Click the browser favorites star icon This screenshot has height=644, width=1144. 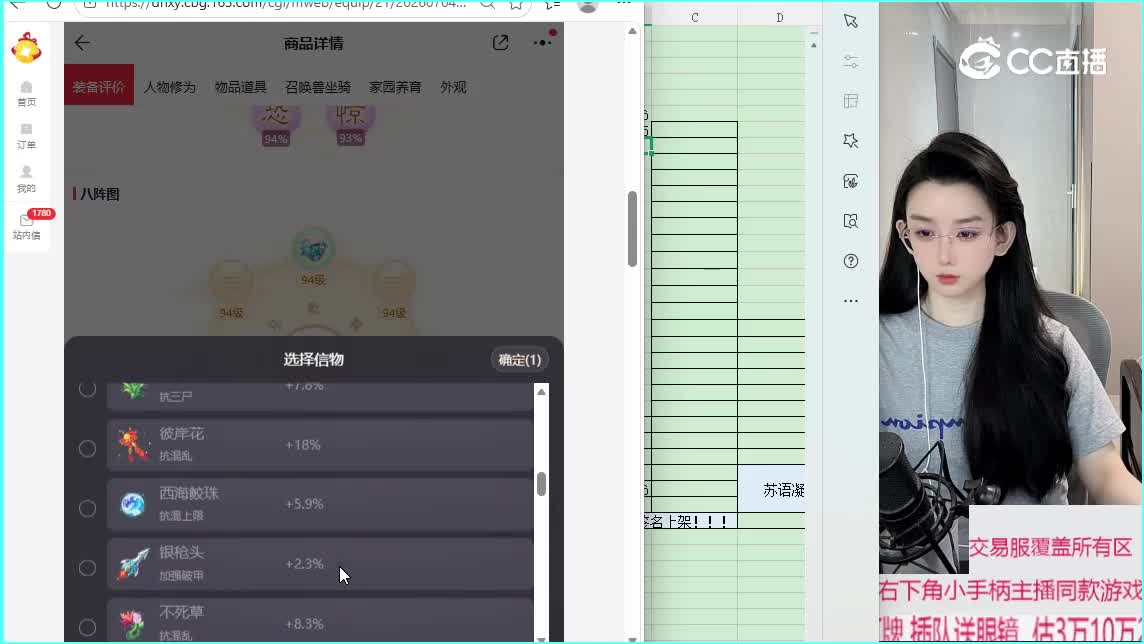[x=516, y=4]
